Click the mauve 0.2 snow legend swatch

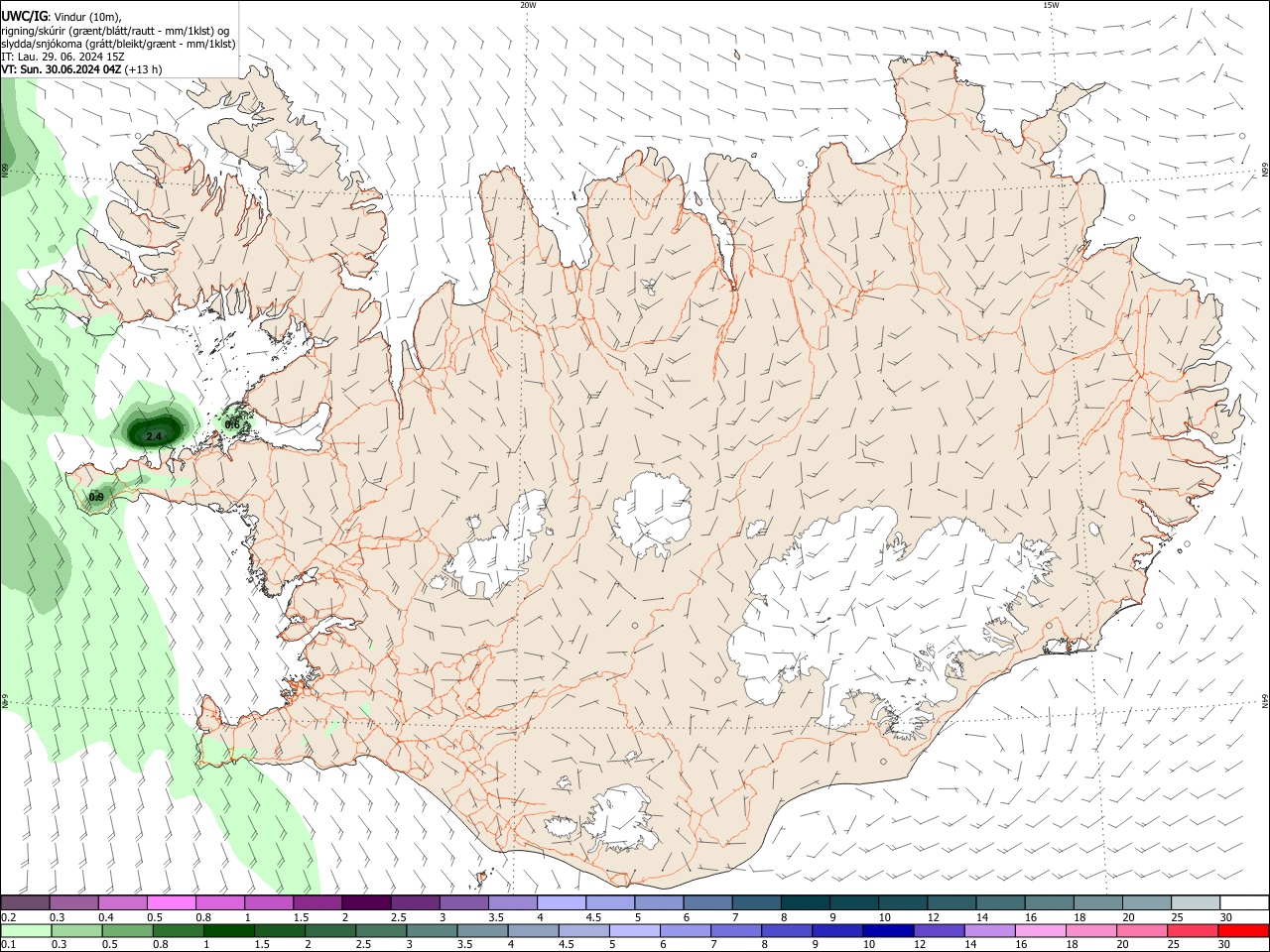26,903
